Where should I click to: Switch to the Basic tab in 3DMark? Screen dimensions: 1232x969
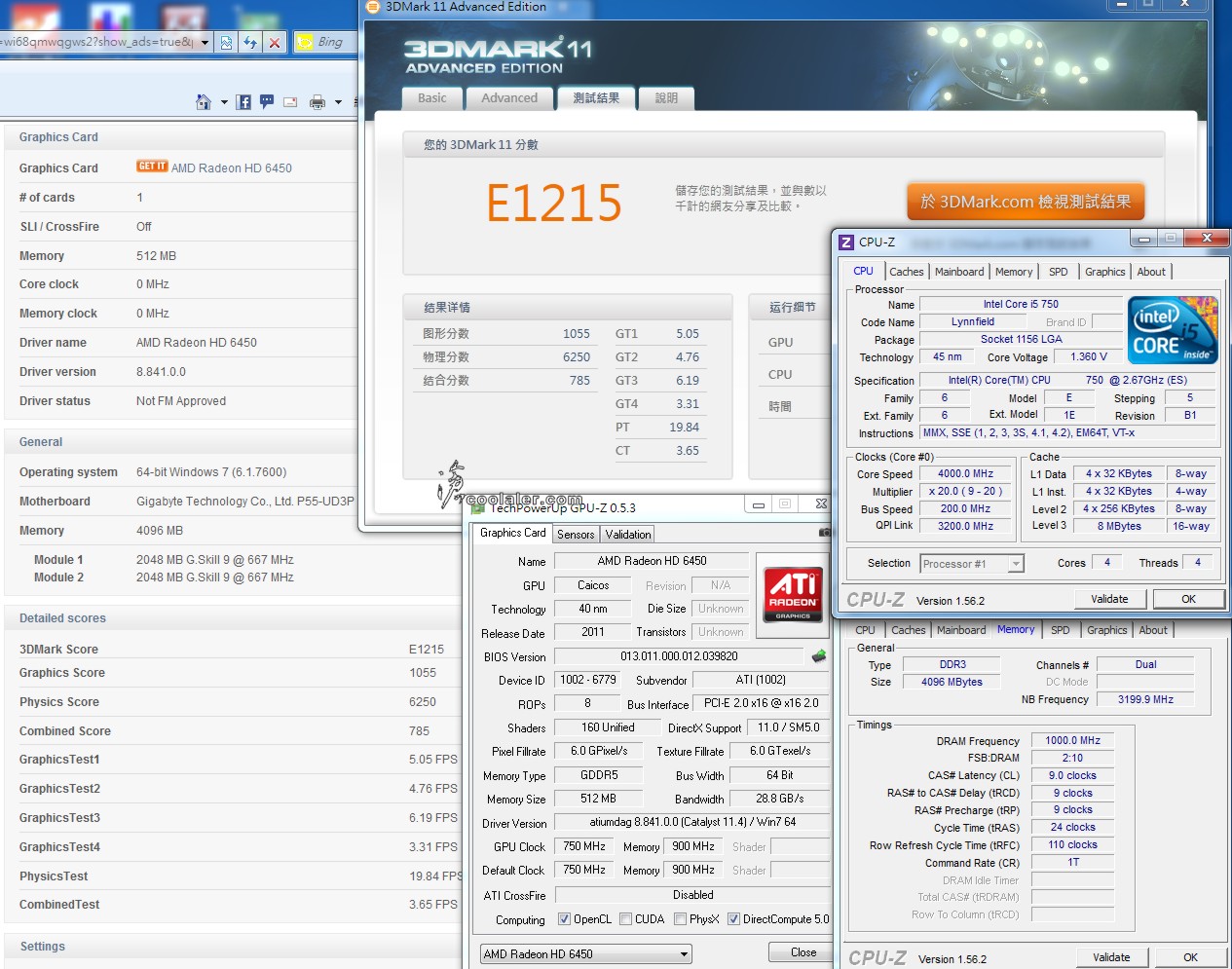point(432,98)
